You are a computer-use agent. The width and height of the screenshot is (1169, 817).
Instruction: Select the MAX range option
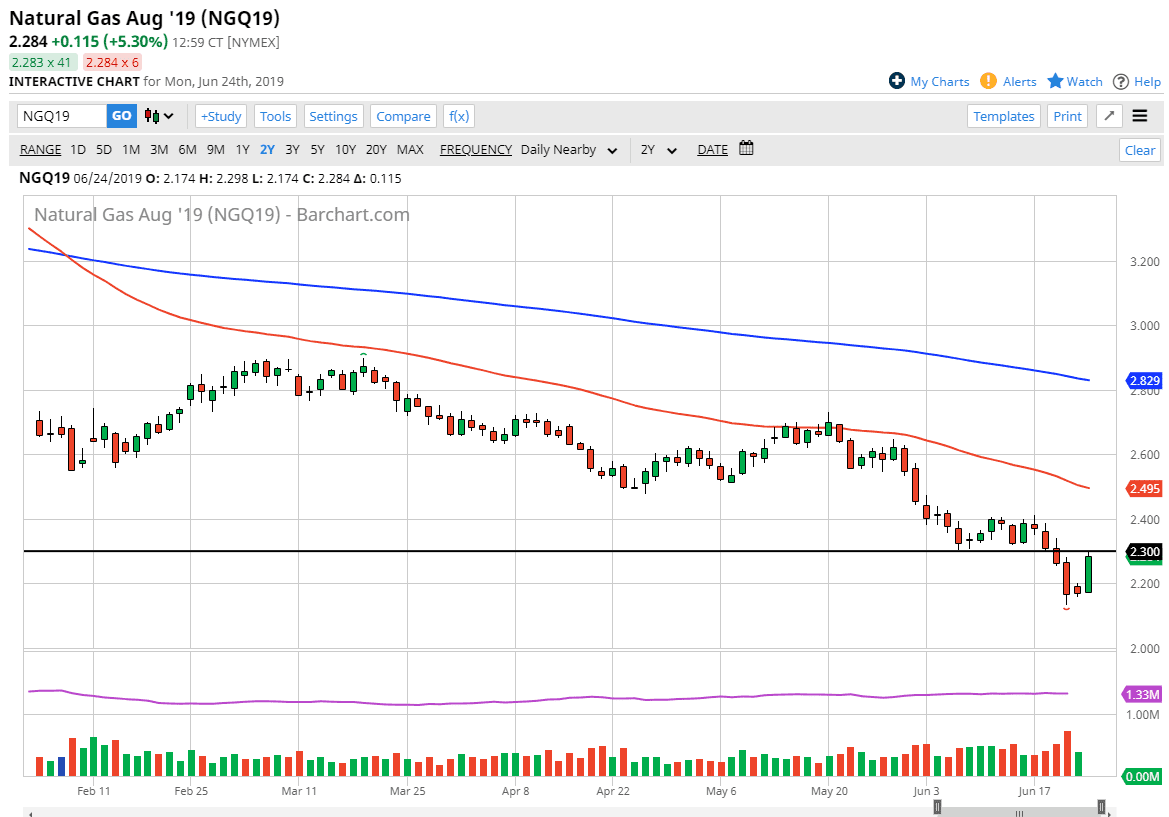[410, 150]
